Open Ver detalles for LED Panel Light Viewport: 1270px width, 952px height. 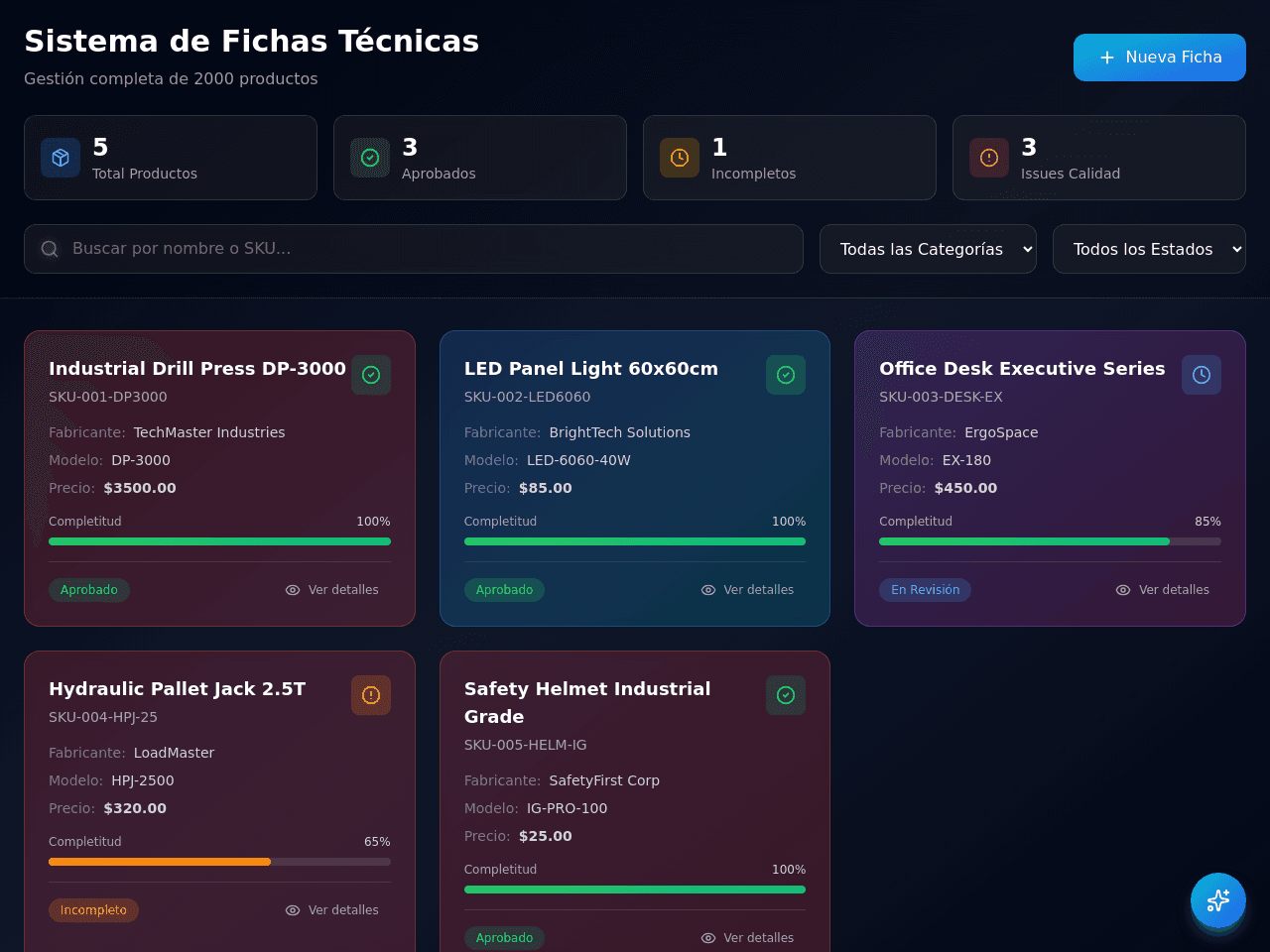[x=747, y=590]
